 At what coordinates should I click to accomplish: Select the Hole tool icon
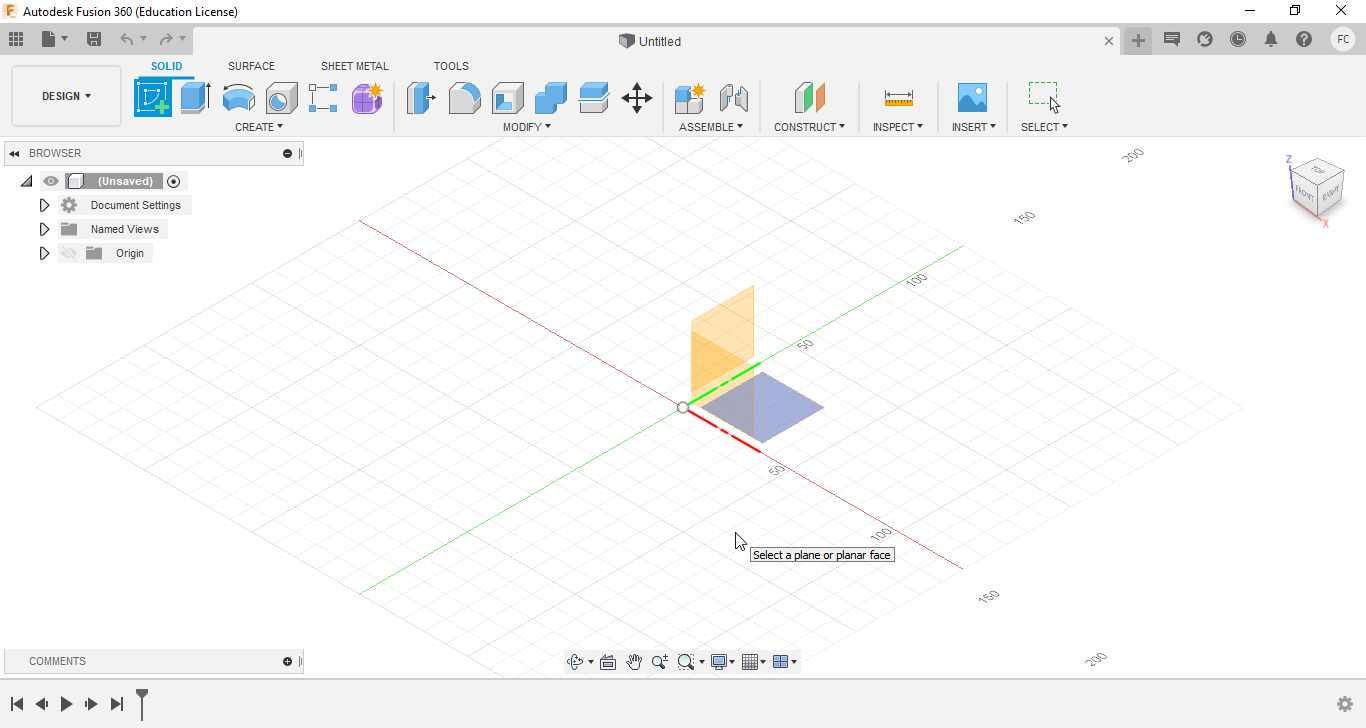[282, 98]
